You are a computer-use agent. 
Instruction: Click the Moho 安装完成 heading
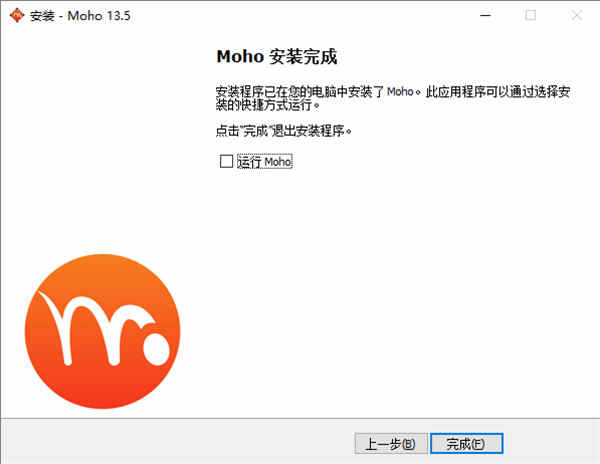pyautogui.click(x=277, y=57)
